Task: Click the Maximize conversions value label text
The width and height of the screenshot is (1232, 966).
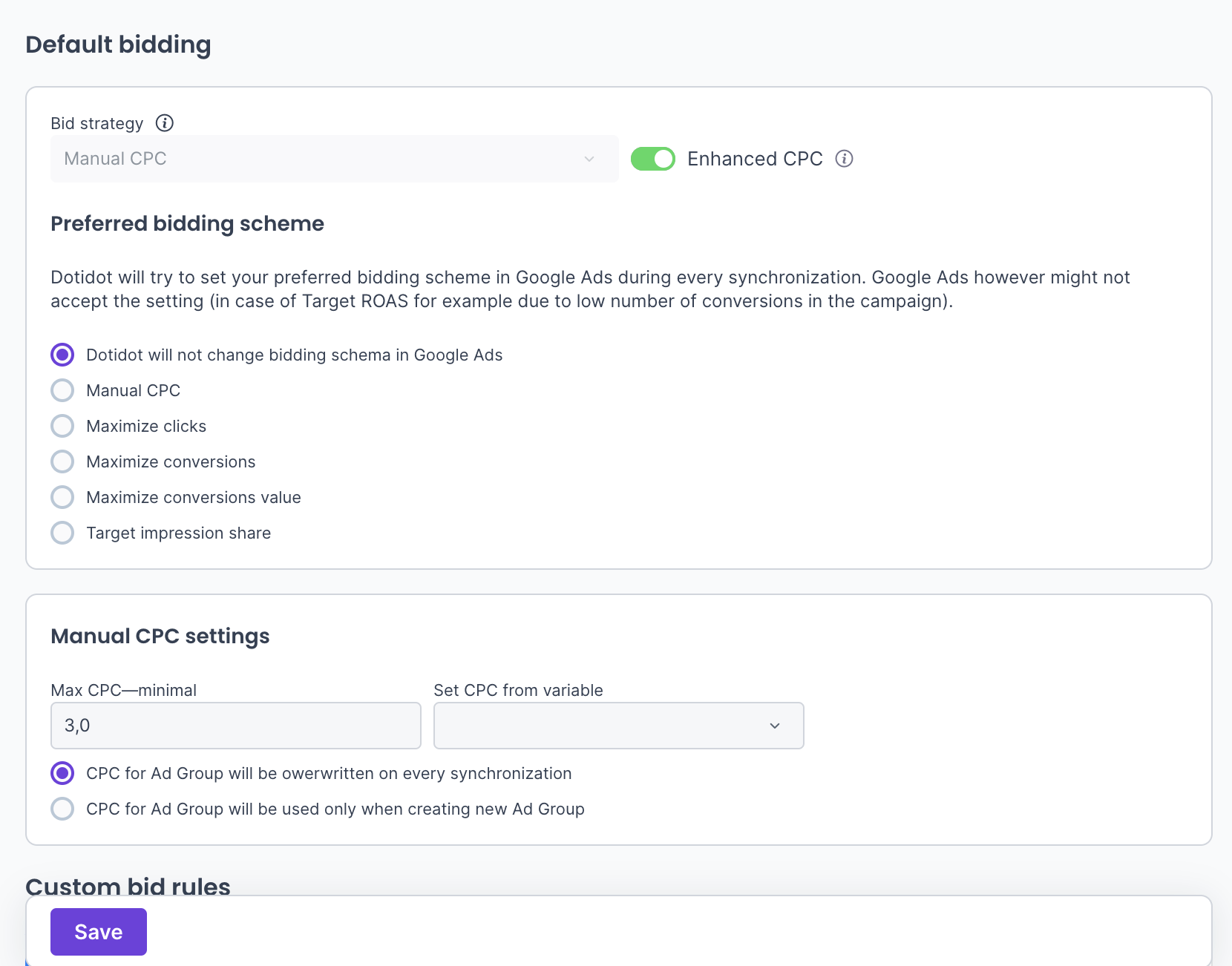Action: [x=193, y=497]
